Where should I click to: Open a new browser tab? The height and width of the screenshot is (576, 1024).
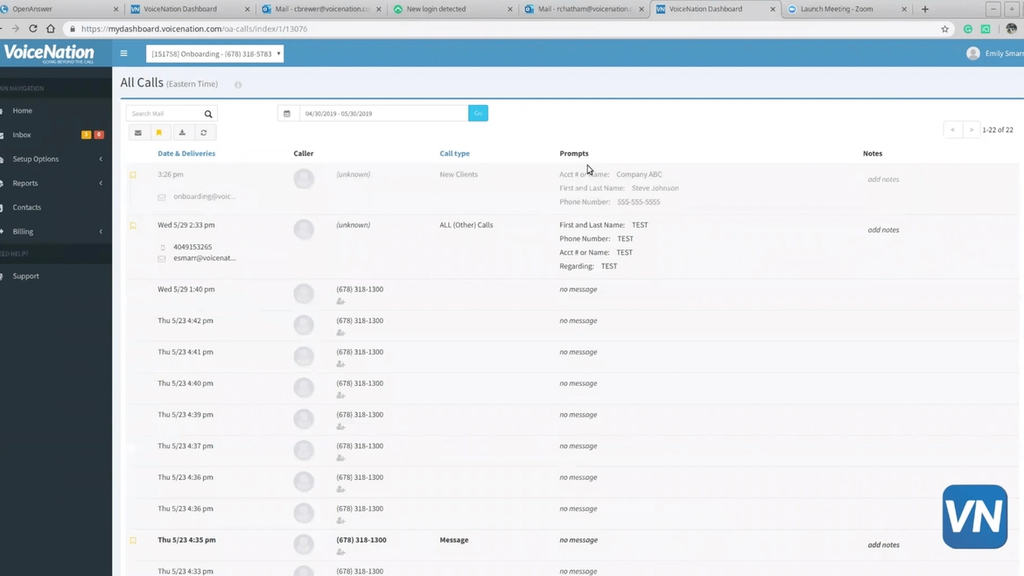click(925, 9)
